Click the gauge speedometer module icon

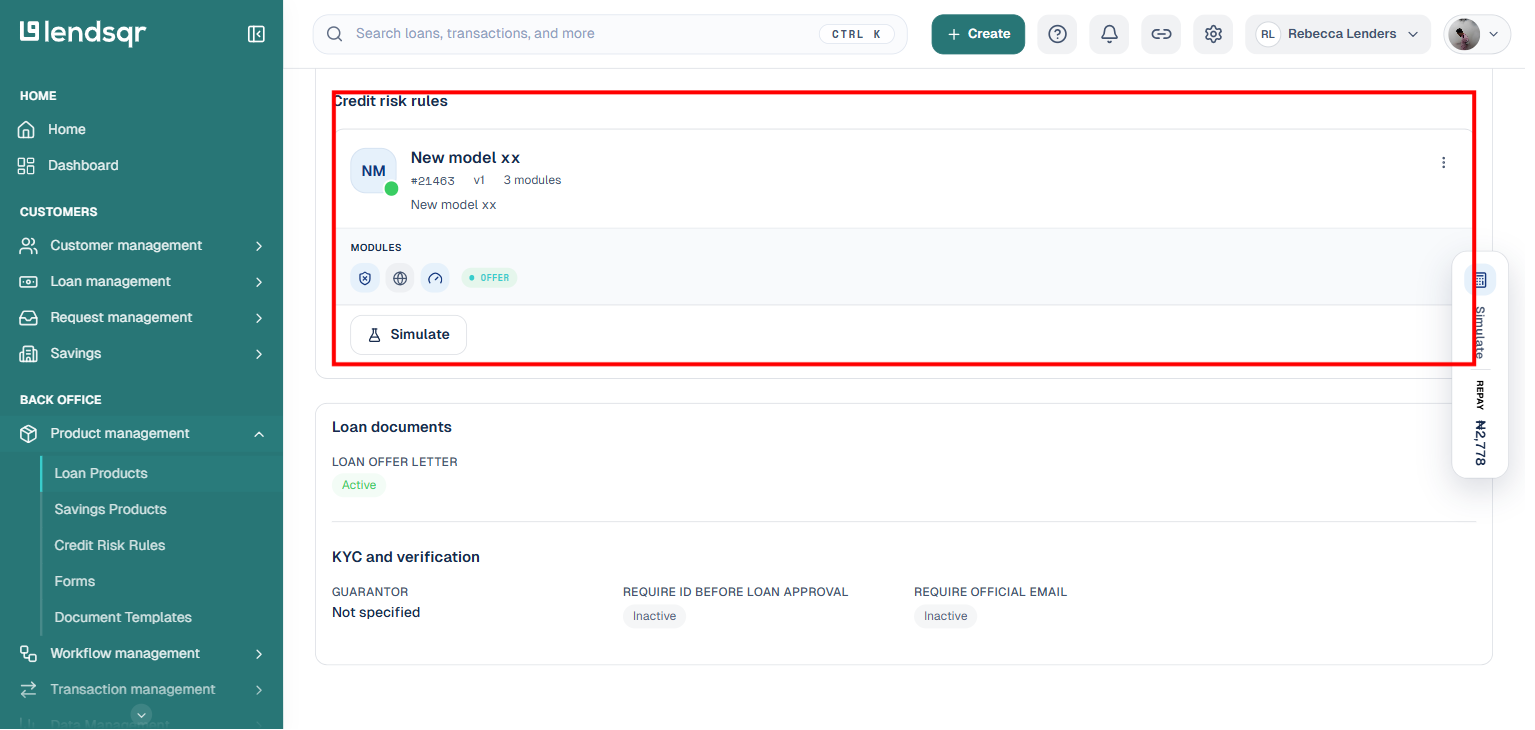(435, 278)
